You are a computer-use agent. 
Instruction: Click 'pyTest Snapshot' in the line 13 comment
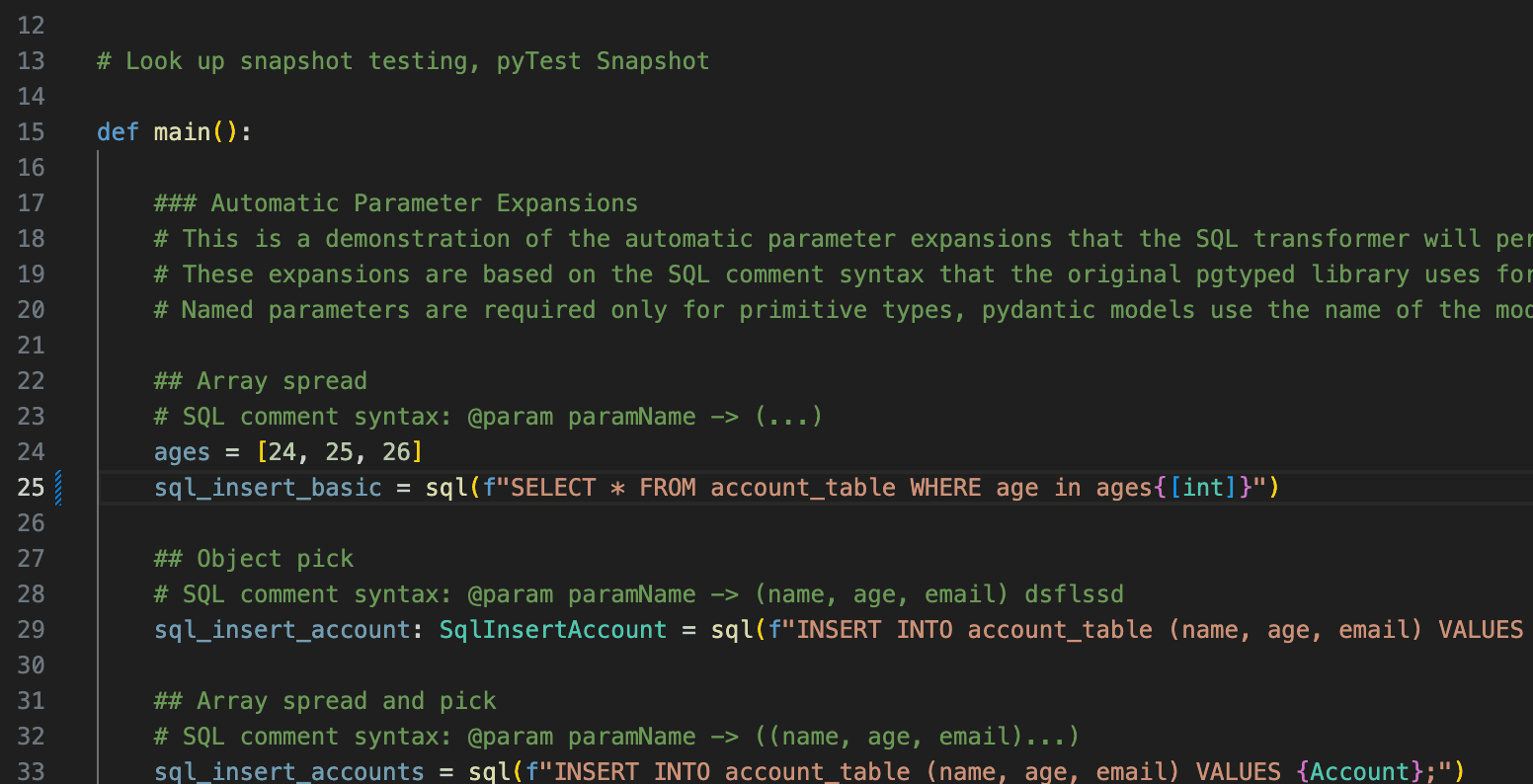(x=603, y=61)
